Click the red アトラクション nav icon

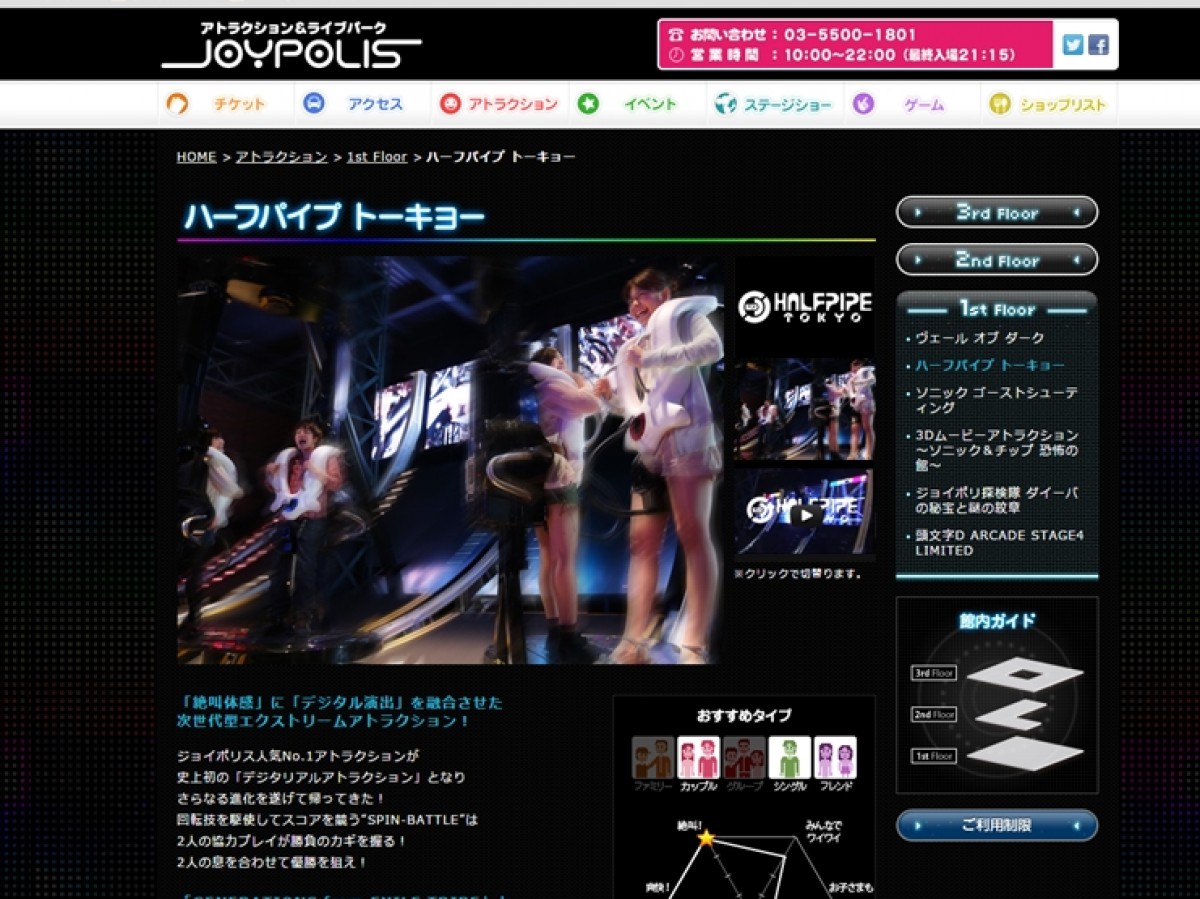pos(450,103)
